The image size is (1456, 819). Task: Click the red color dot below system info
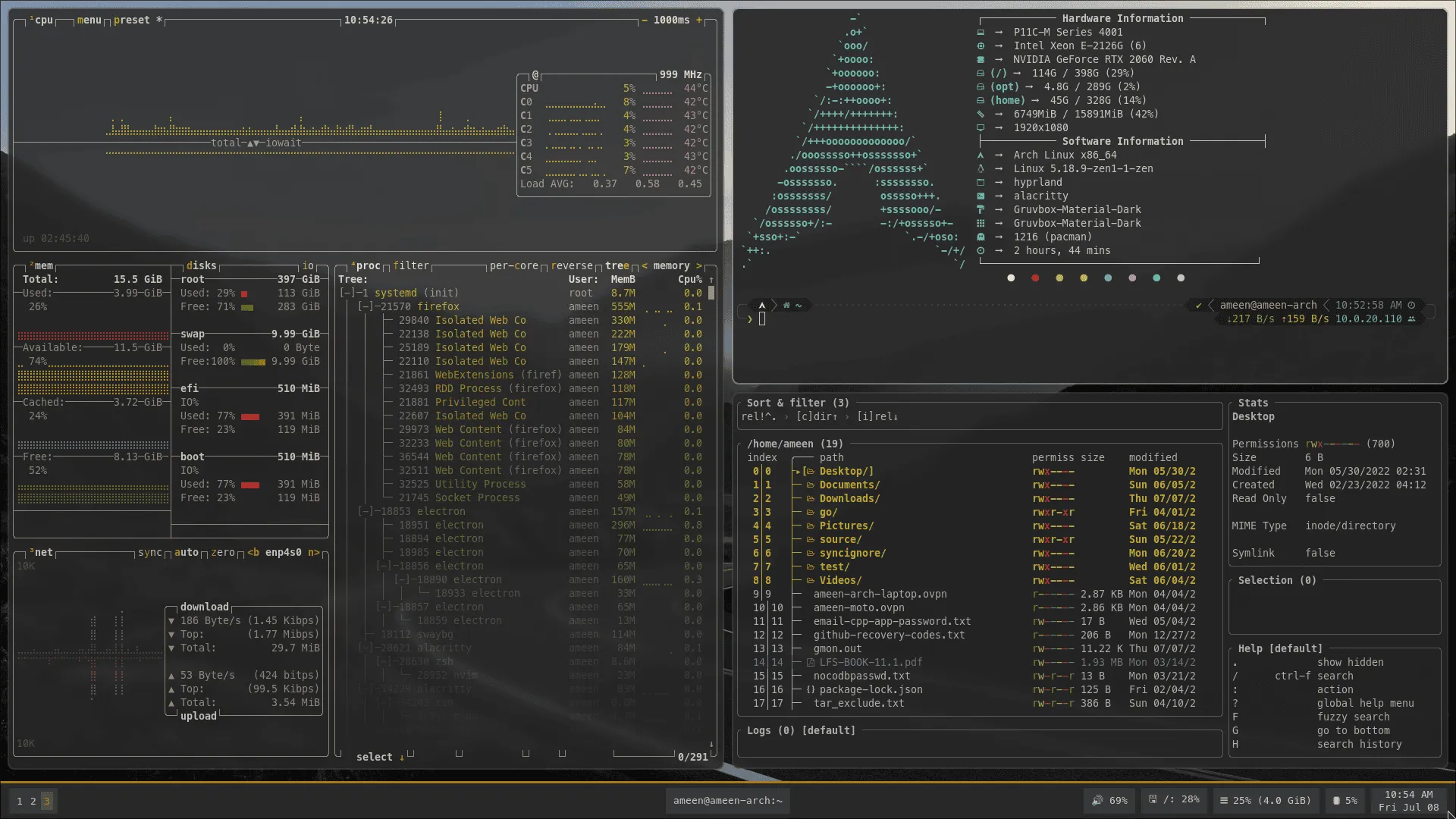(x=1035, y=278)
